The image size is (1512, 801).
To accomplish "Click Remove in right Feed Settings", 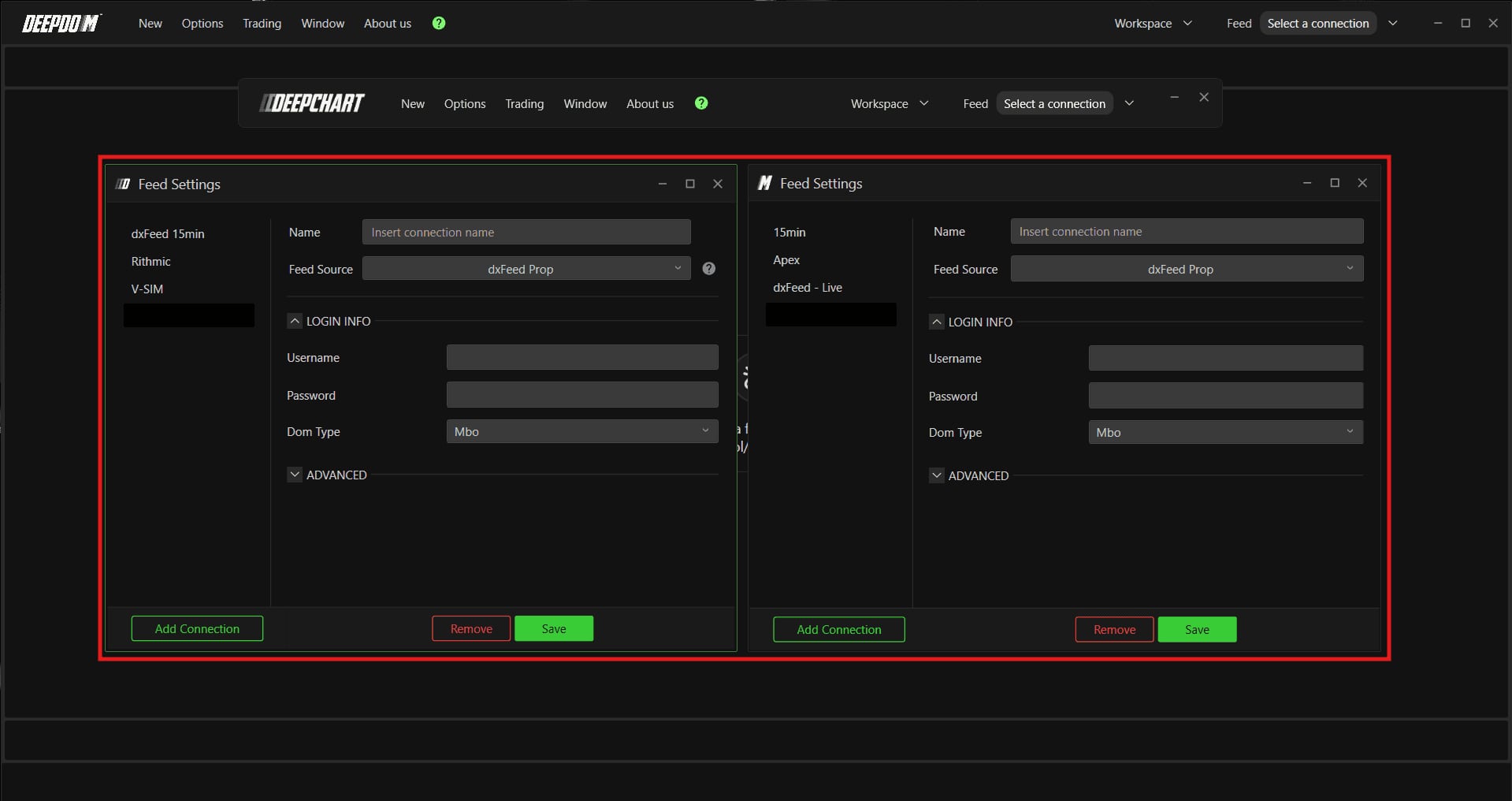I will tap(1114, 629).
